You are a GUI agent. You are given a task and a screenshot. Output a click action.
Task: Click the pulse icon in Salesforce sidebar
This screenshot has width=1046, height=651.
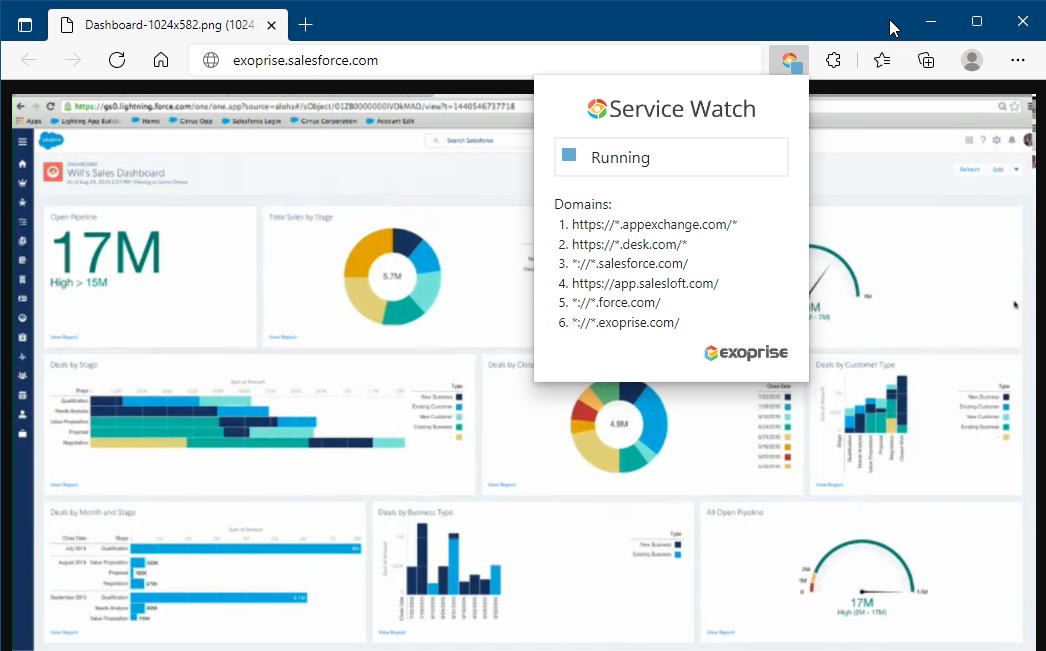(x=22, y=357)
